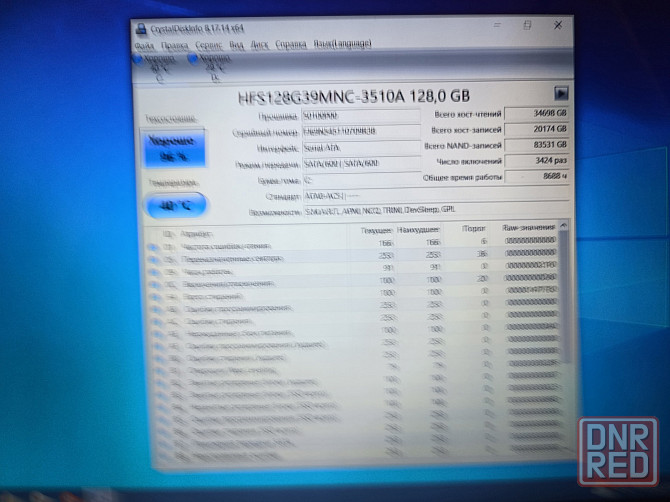The width and height of the screenshot is (670, 502).
Task: Open the Файл menu
Action: 144,46
